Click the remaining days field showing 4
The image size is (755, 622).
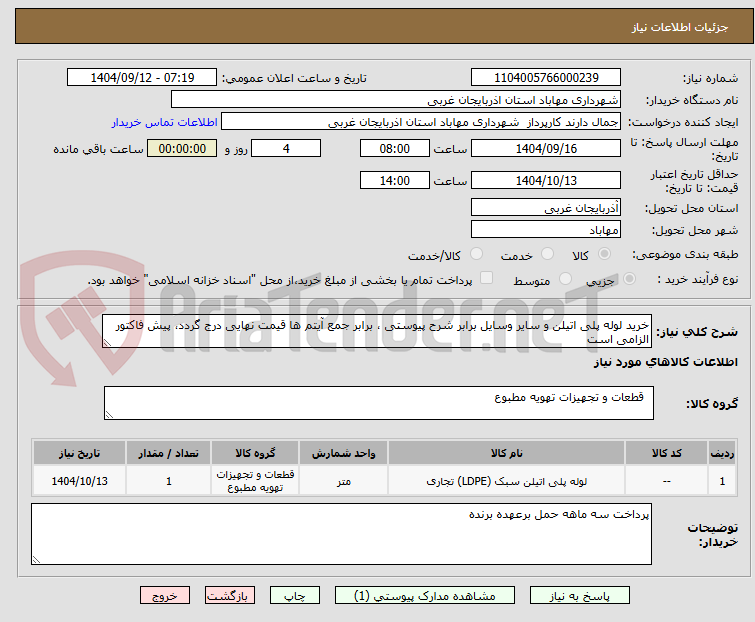click(286, 148)
